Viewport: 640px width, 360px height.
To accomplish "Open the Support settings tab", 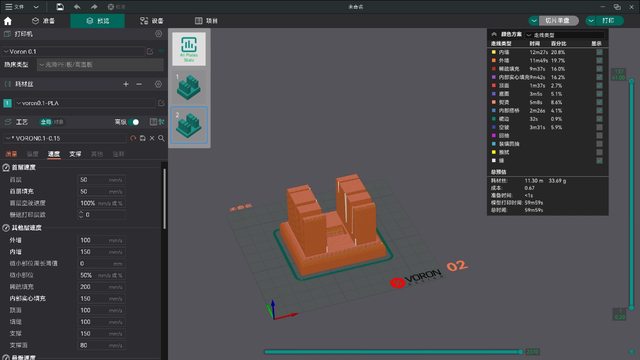I will [x=75, y=154].
